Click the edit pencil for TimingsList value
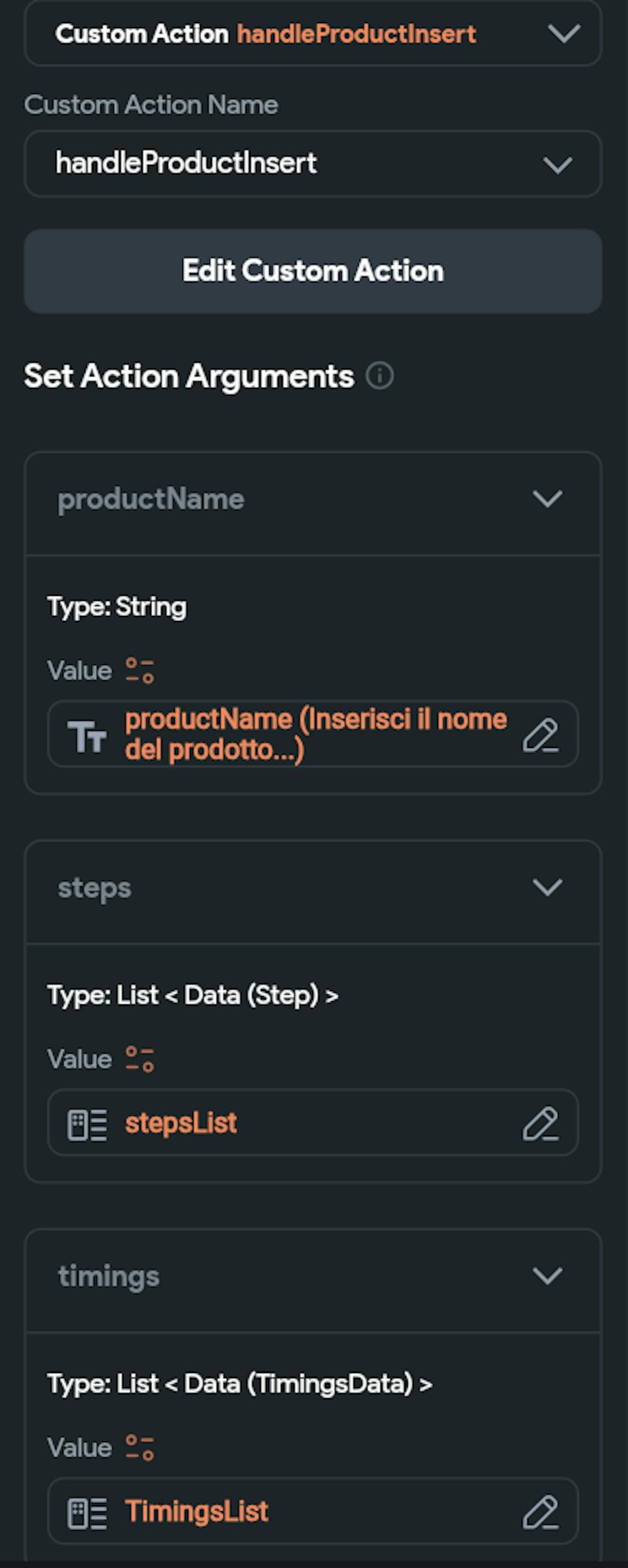The image size is (628, 1568). click(x=540, y=1511)
